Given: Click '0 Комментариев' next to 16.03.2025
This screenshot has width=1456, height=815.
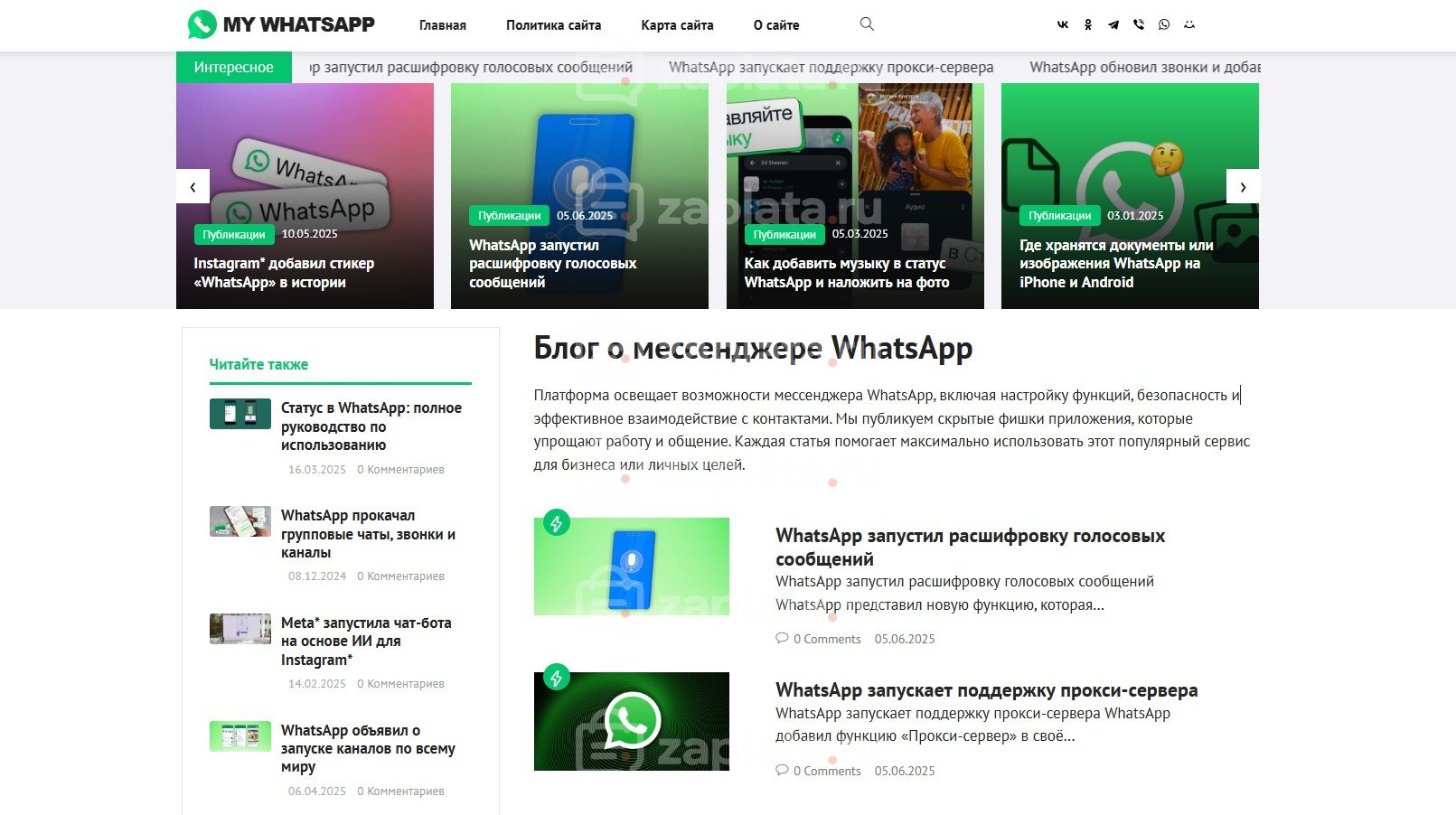Looking at the screenshot, I should [x=400, y=470].
